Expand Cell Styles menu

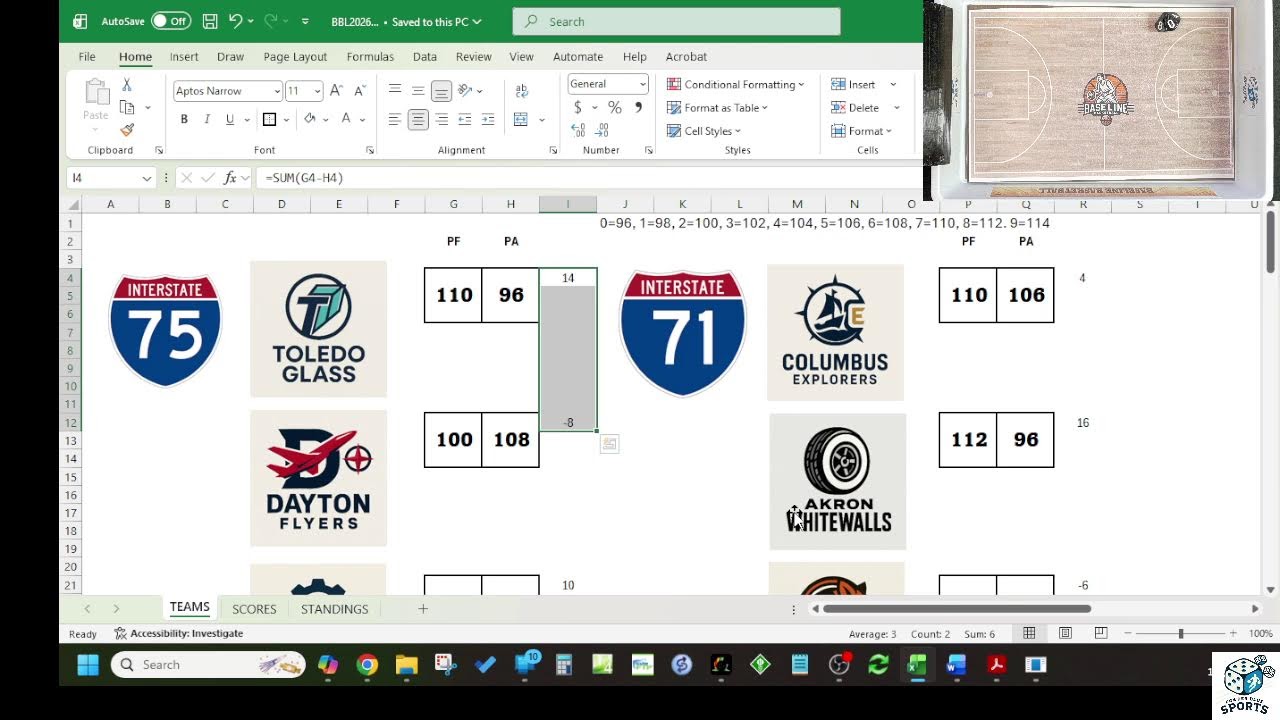pyautogui.click(x=704, y=131)
